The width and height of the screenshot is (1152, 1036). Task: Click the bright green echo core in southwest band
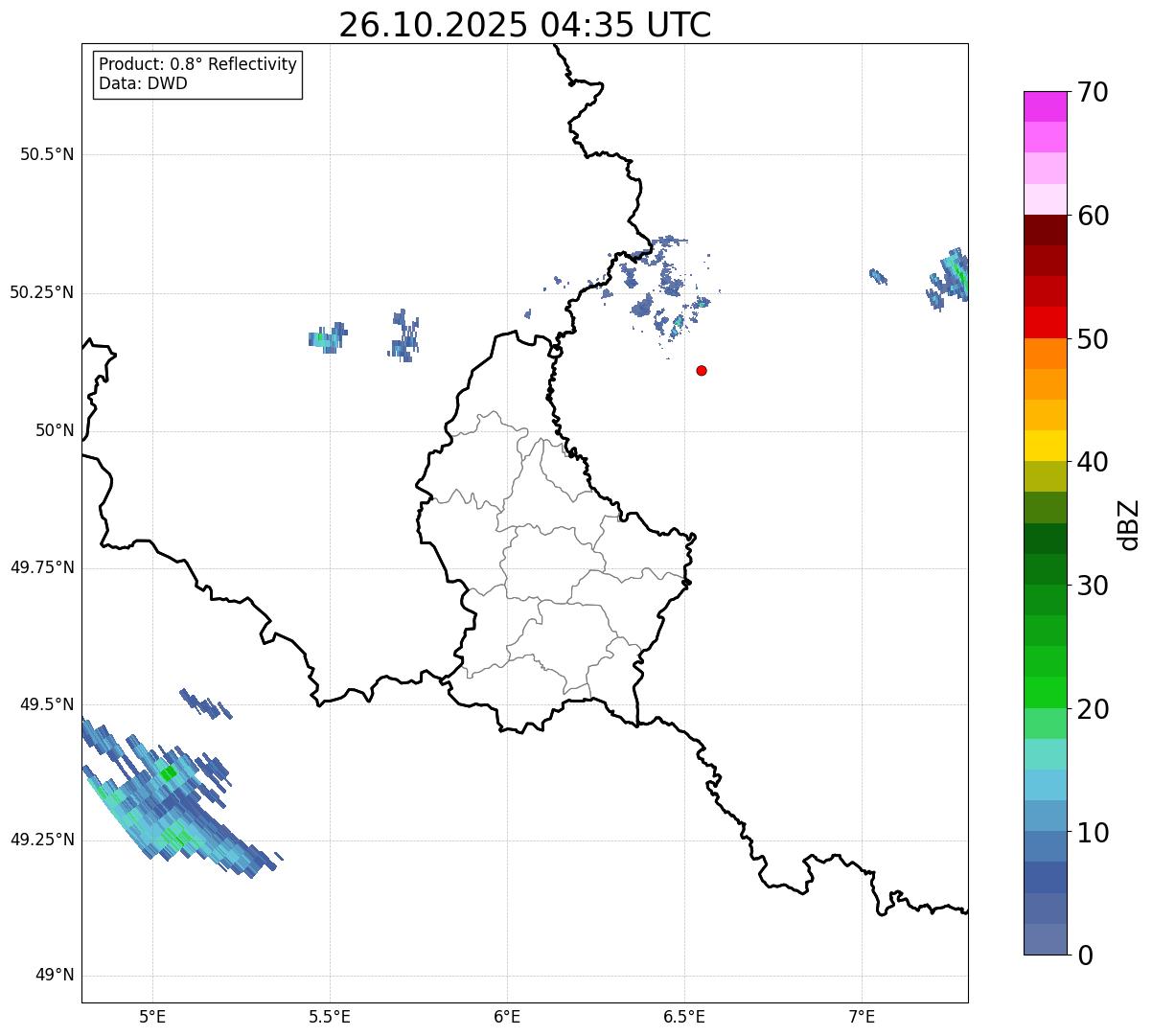point(169,772)
